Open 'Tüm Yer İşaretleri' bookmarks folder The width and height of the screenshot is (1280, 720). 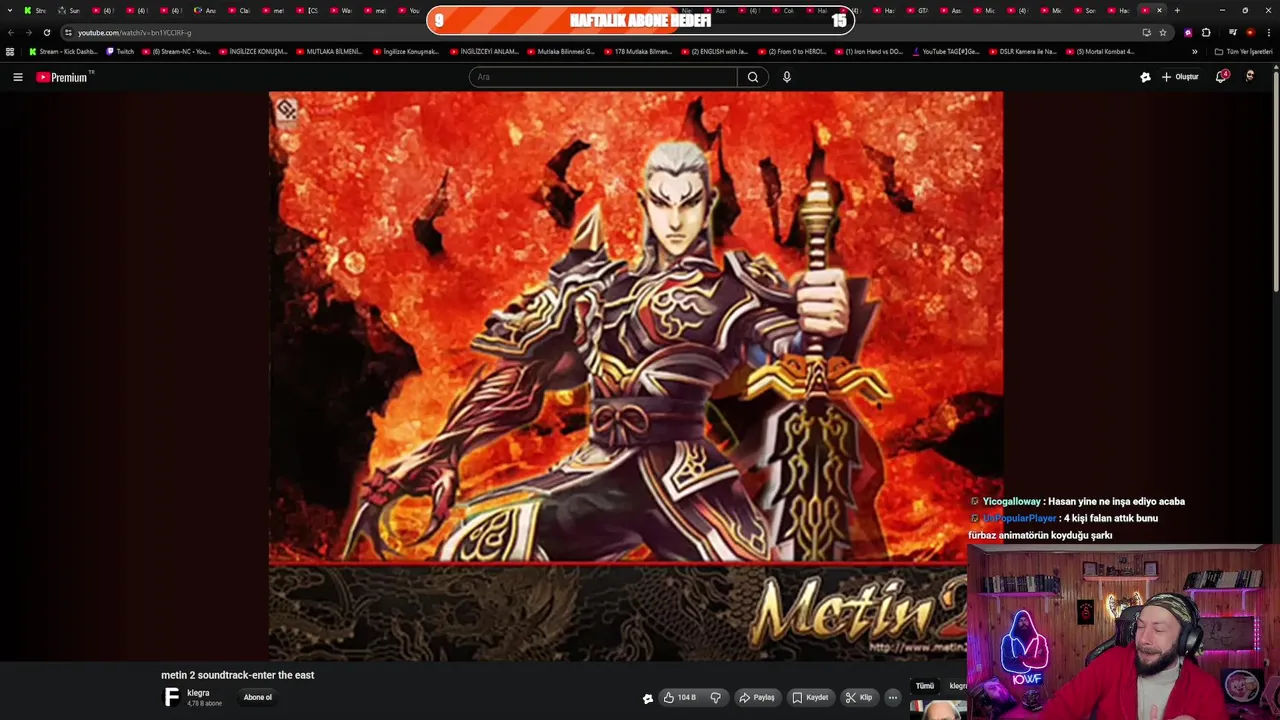(x=1243, y=52)
